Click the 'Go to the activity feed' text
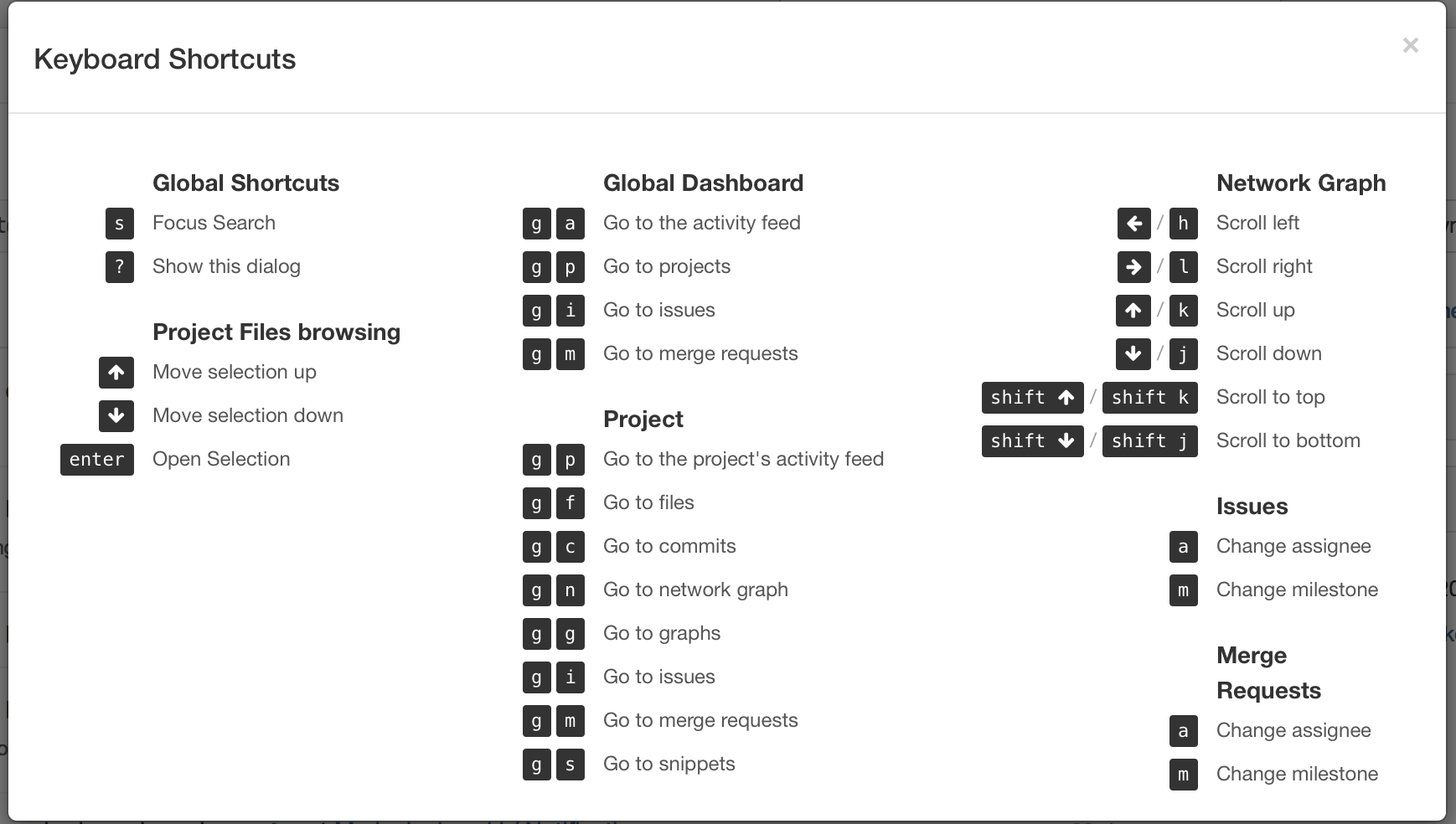 pos(701,223)
